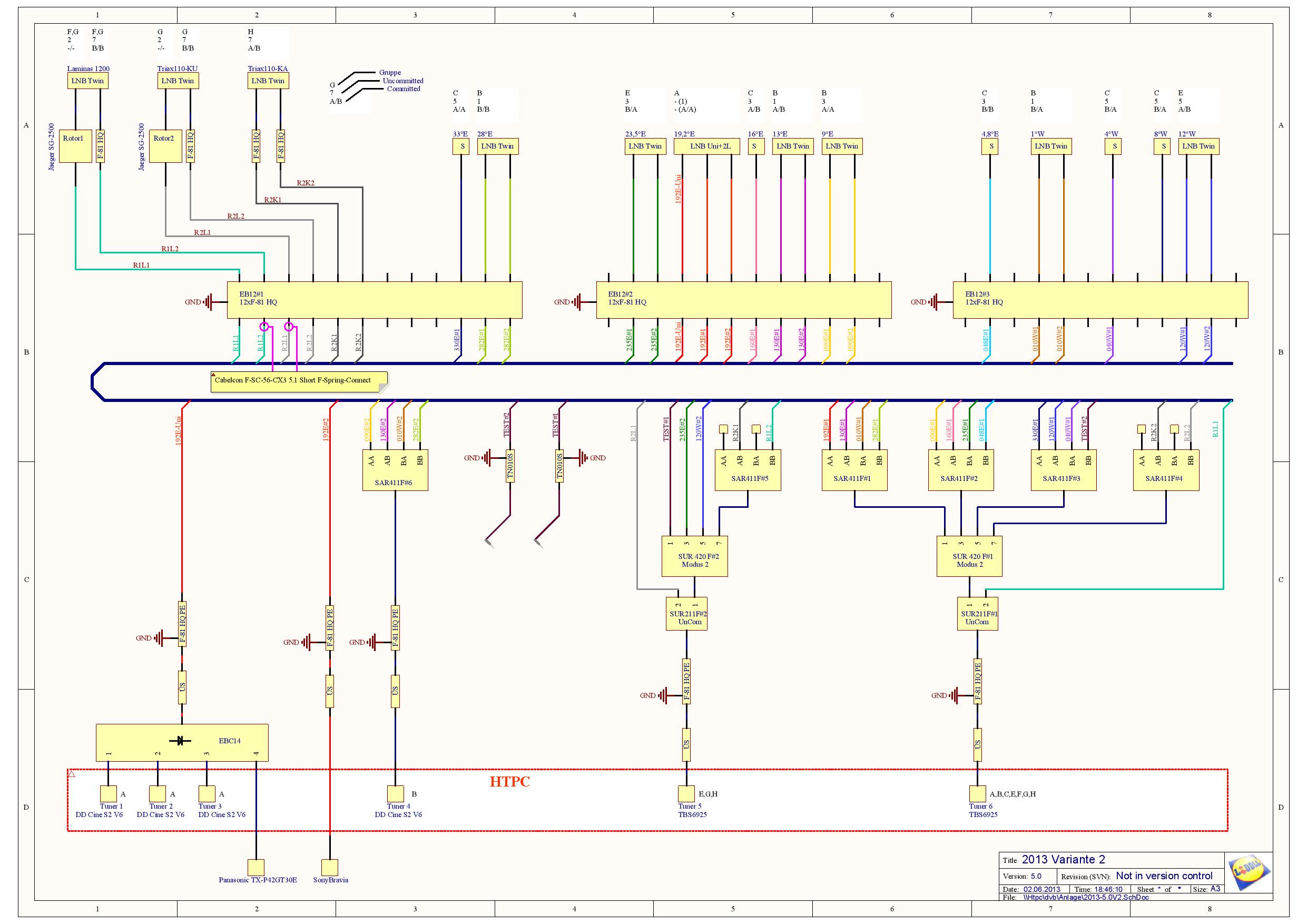Click the Panasonic TX-P42GT30E output box
The width and height of the screenshot is (1307, 924).
click(x=256, y=868)
